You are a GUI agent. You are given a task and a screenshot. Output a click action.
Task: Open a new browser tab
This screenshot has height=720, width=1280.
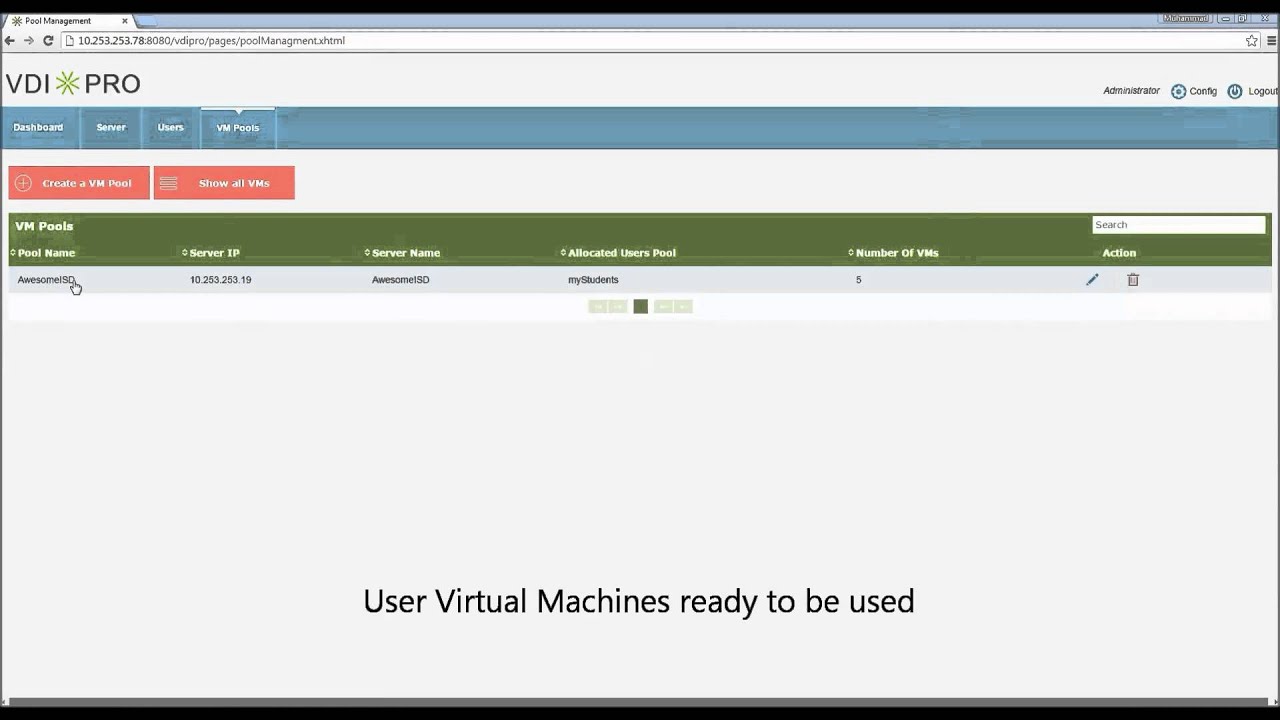[145, 21]
